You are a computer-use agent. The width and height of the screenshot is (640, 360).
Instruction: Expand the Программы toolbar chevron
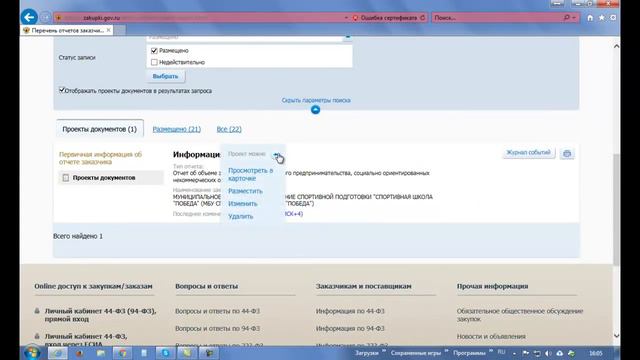[491, 351]
